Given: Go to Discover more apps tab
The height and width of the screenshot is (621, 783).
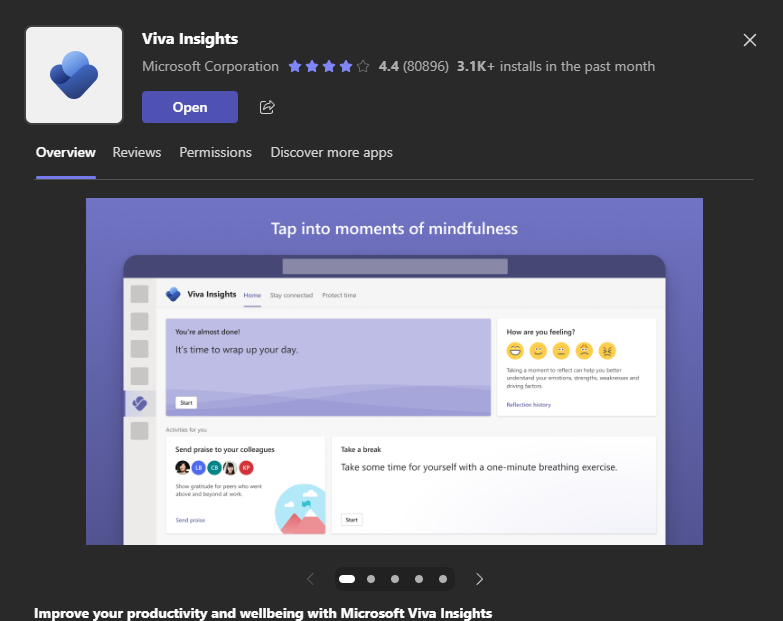Looking at the screenshot, I should [x=332, y=152].
